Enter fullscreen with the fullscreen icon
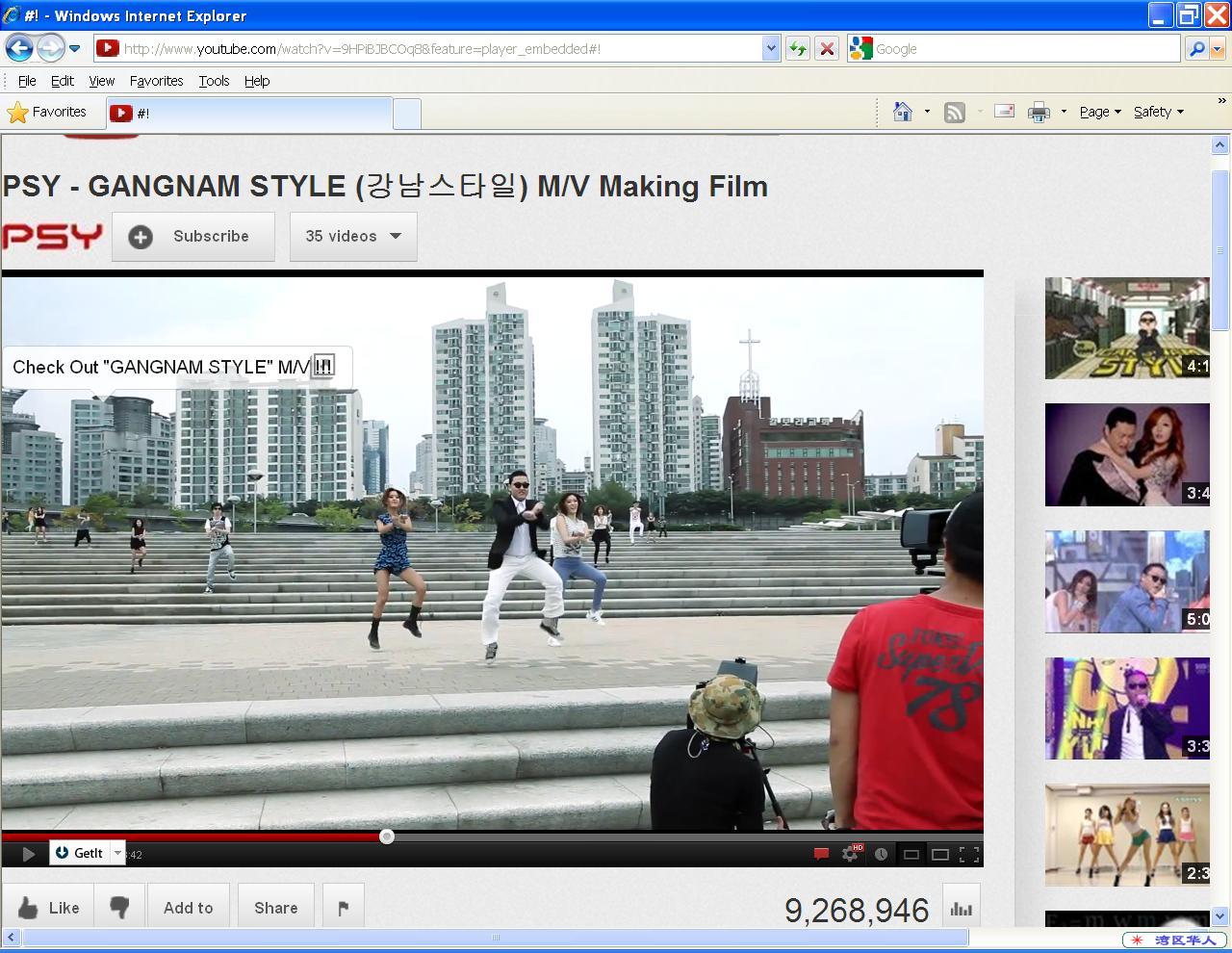The image size is (1232, 953). click(969, 854)
